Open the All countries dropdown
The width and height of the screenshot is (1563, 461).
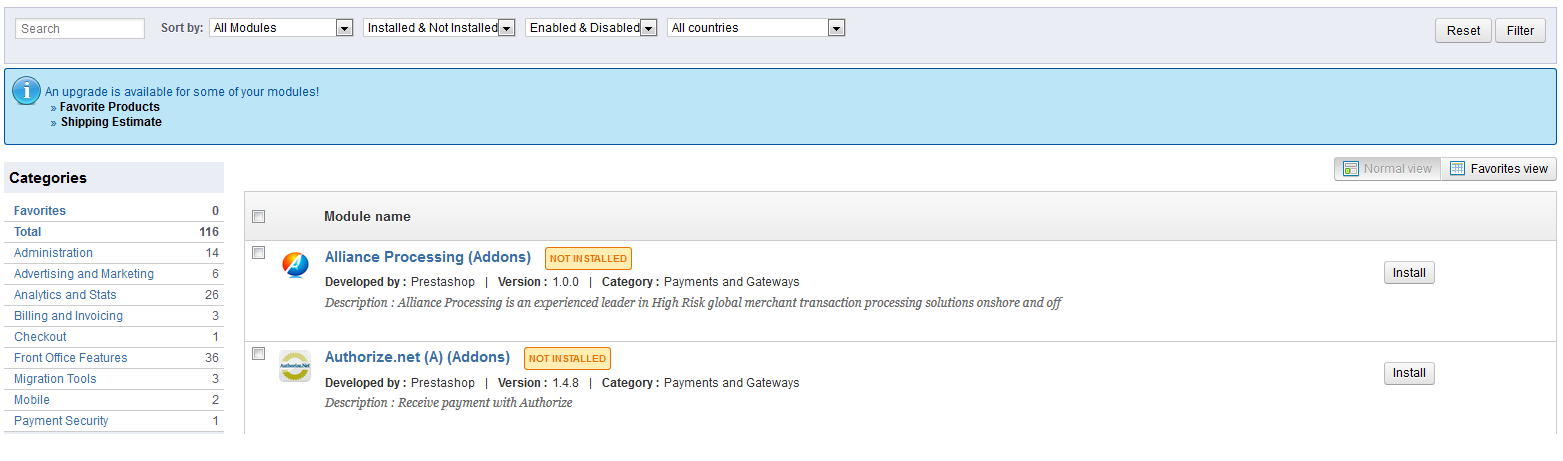[x=756, y=28]
